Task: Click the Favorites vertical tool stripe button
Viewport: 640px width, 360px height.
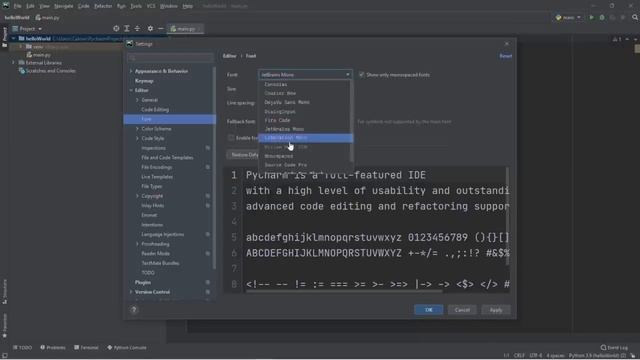Action: coord(4,326)
